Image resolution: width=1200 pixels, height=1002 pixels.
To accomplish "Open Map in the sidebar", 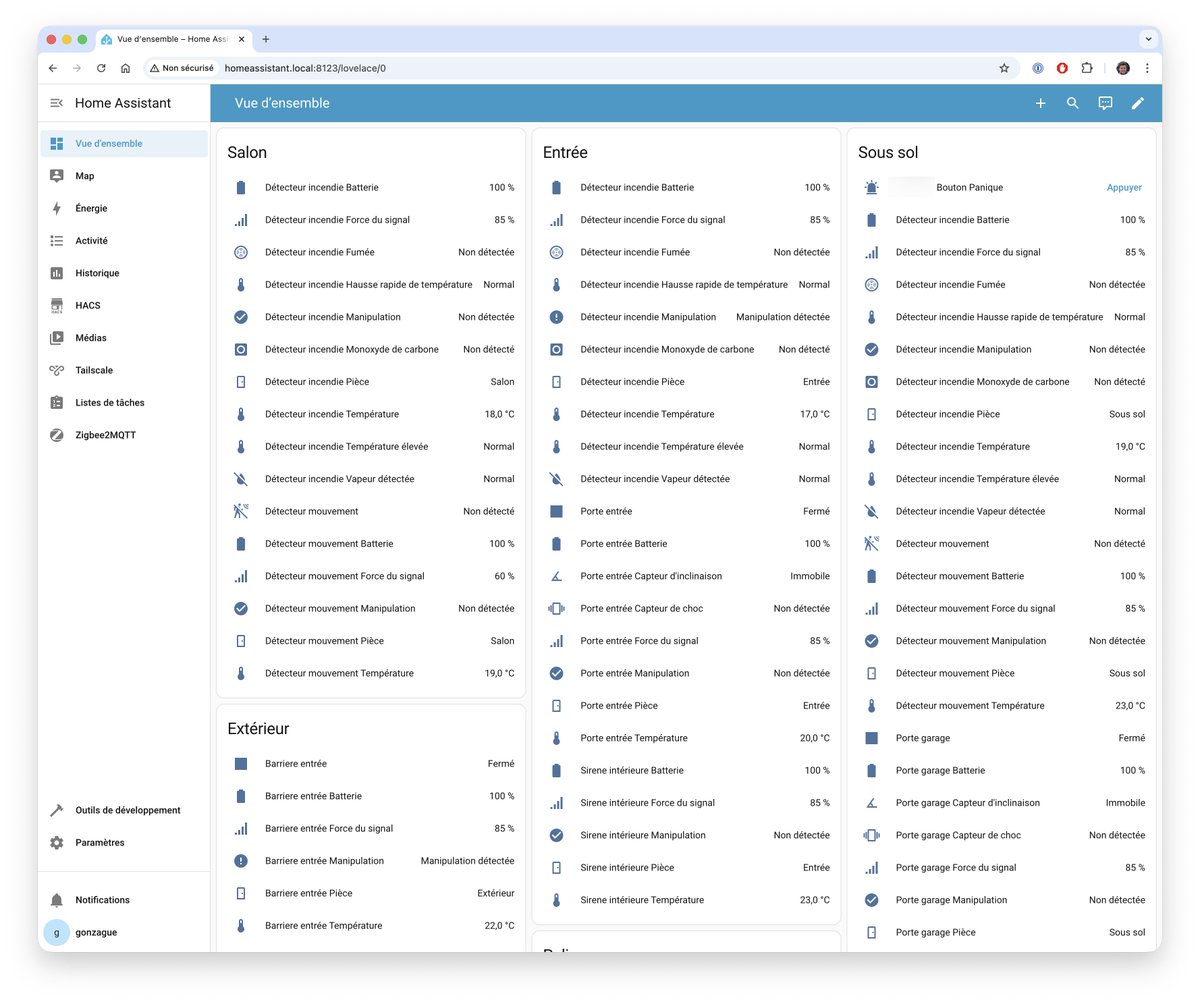I will pyautogui.click(x=124, y=176).
